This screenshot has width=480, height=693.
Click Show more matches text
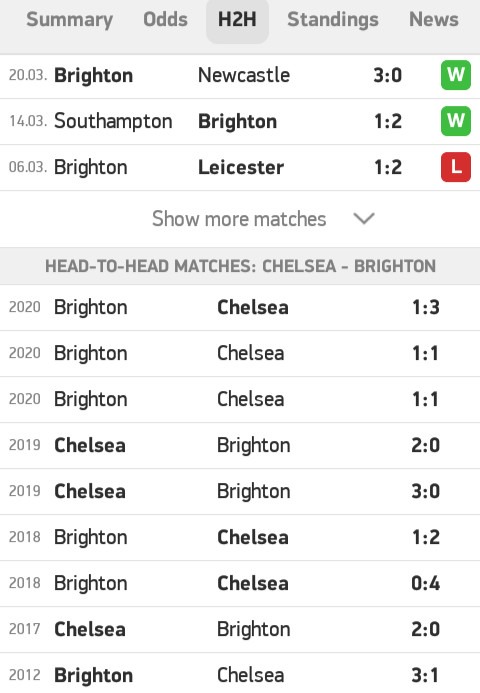239,219
